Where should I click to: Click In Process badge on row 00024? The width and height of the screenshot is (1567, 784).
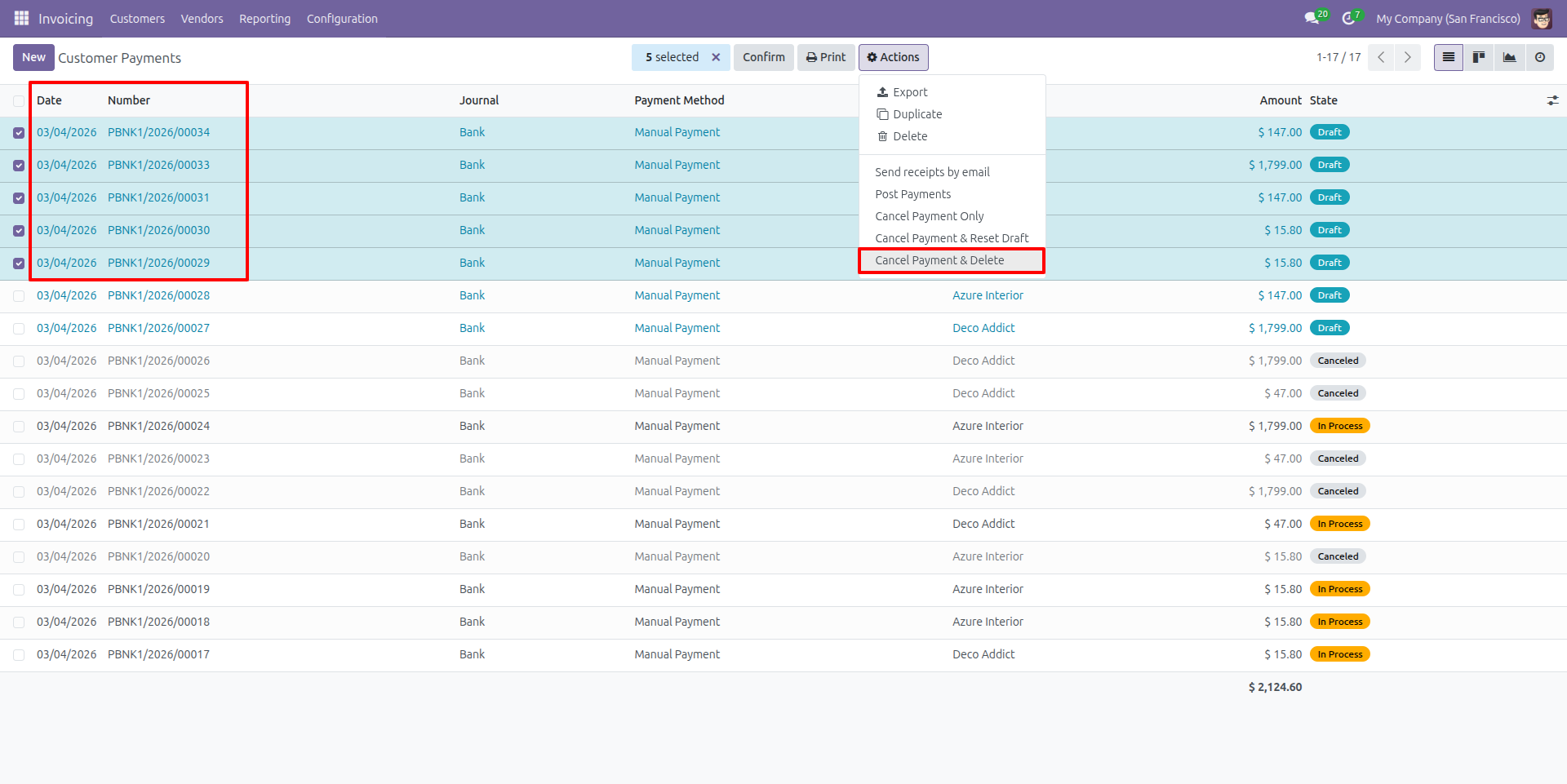click(1340, 426)
